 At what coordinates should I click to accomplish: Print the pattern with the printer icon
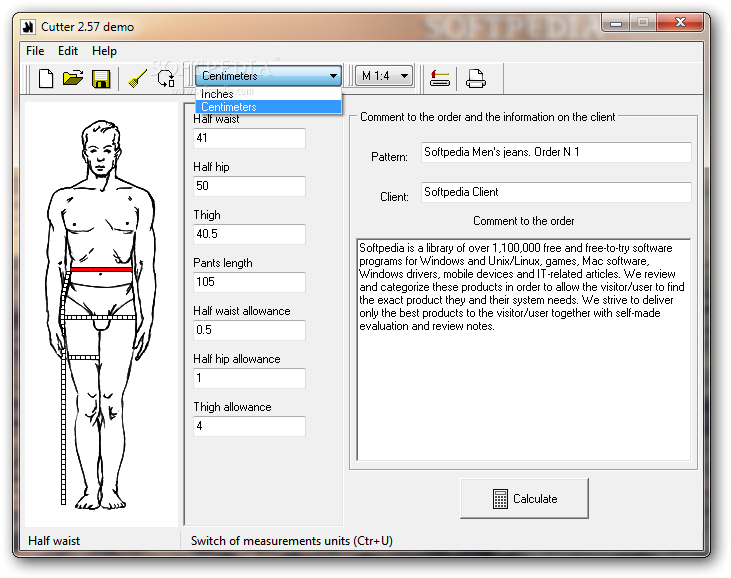(x=476, y=78)
